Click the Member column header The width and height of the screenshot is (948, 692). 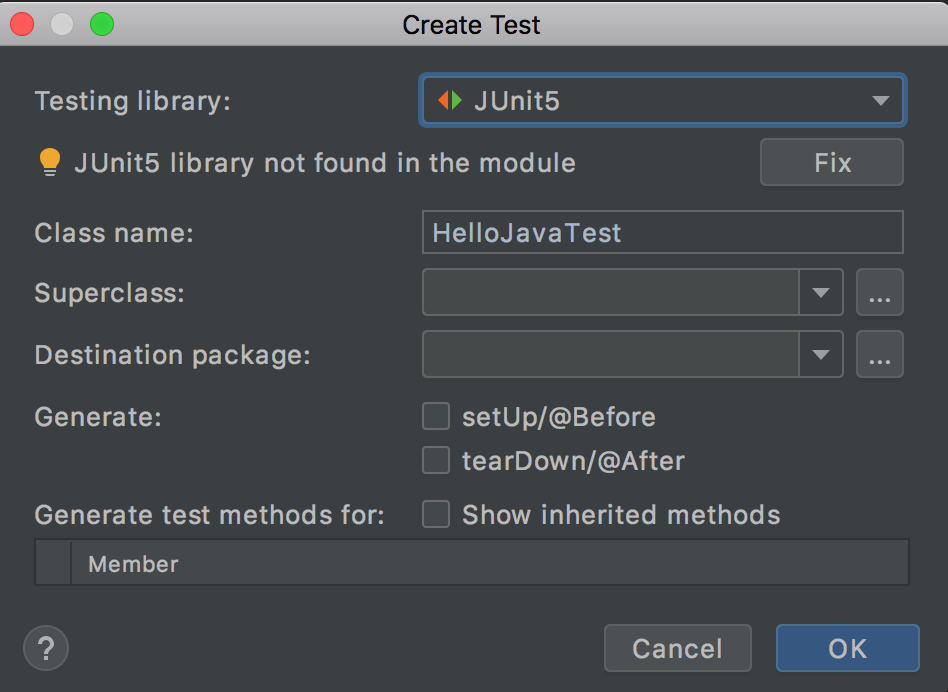click(133, 564)
